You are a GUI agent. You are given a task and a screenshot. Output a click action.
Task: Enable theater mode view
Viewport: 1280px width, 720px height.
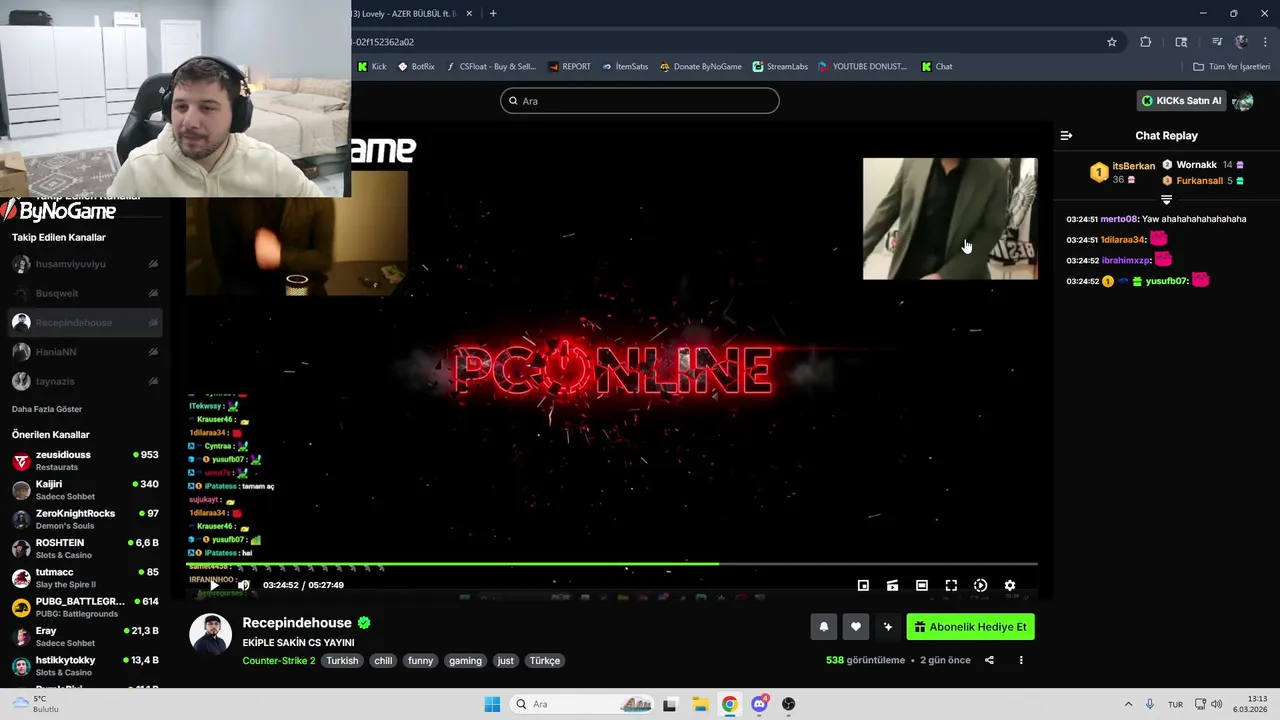pyautogui.click(x=922, y=585)
